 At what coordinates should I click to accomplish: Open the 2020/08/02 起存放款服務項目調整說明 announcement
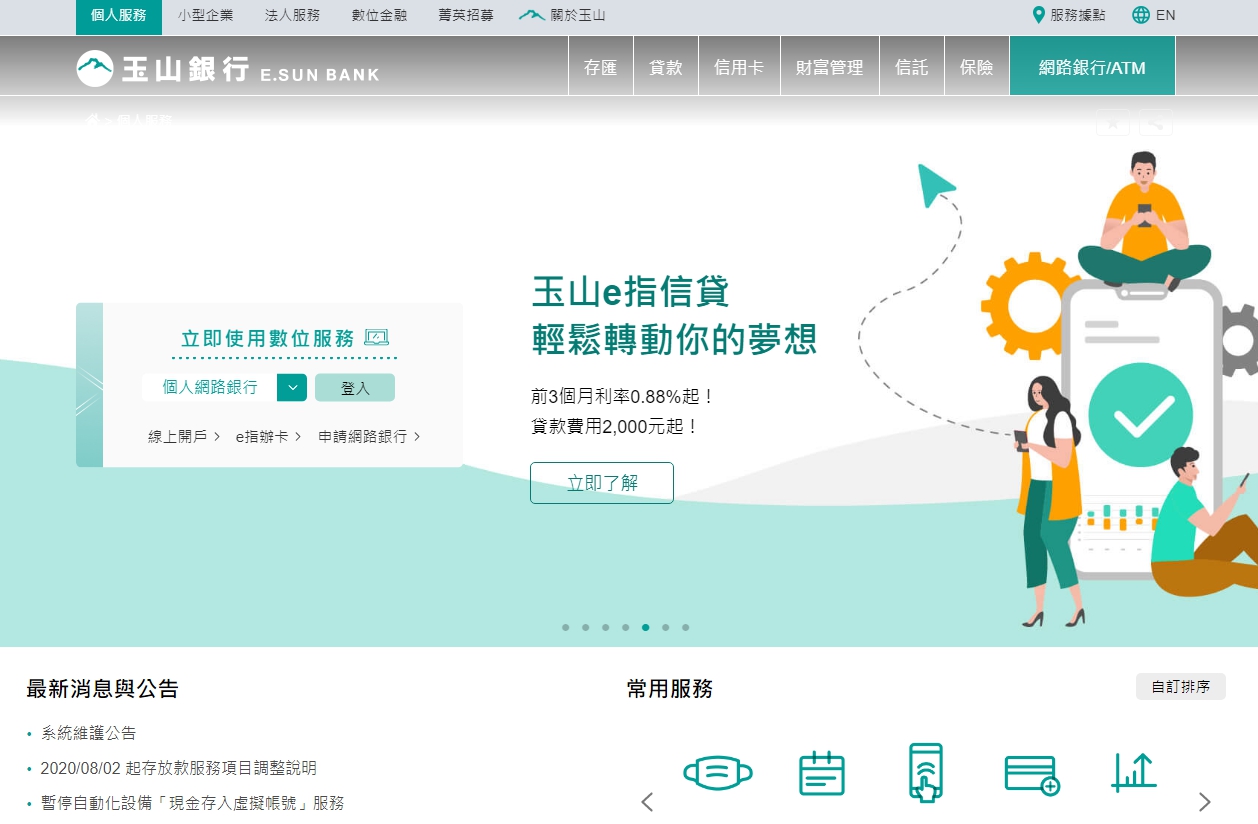[179, 768]
